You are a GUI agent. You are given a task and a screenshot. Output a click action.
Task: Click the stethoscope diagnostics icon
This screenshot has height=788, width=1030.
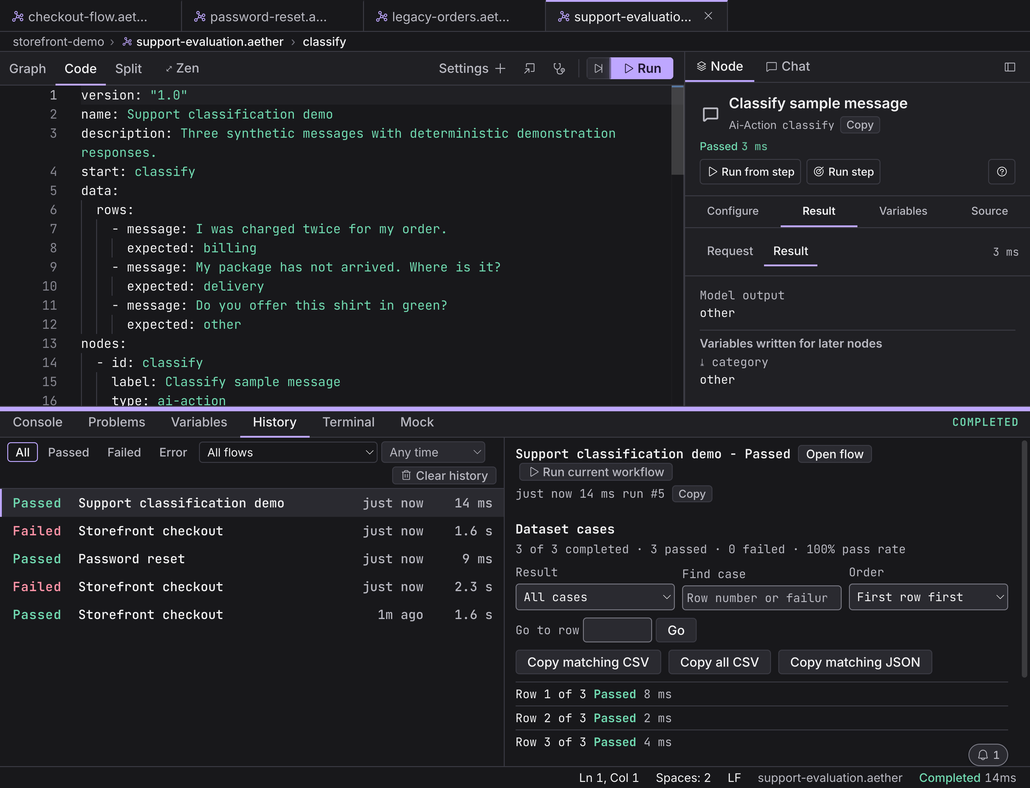click(x=559, y=68)
